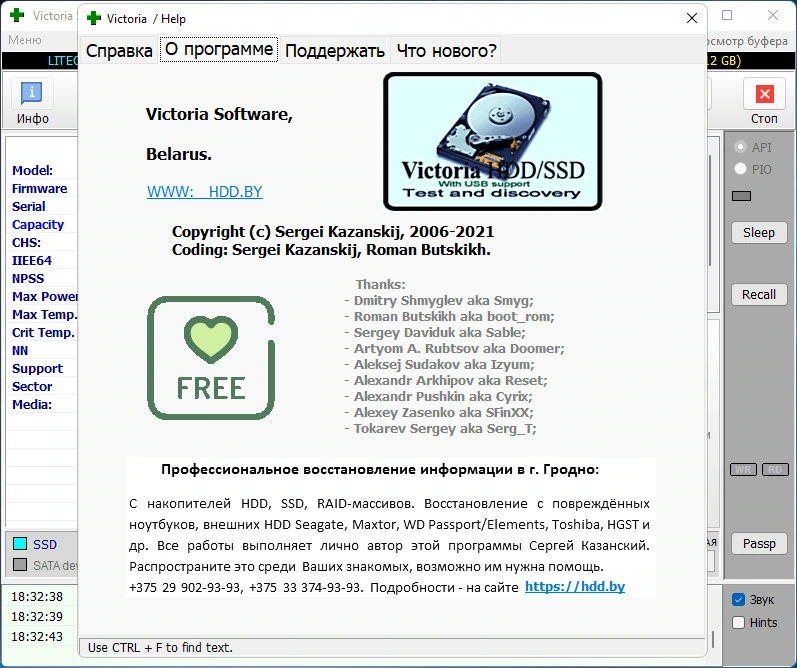This screenshot has height=668, width=797.
Task: Click the green cross Victoria Help dialog icon
Action: point(94,18)
